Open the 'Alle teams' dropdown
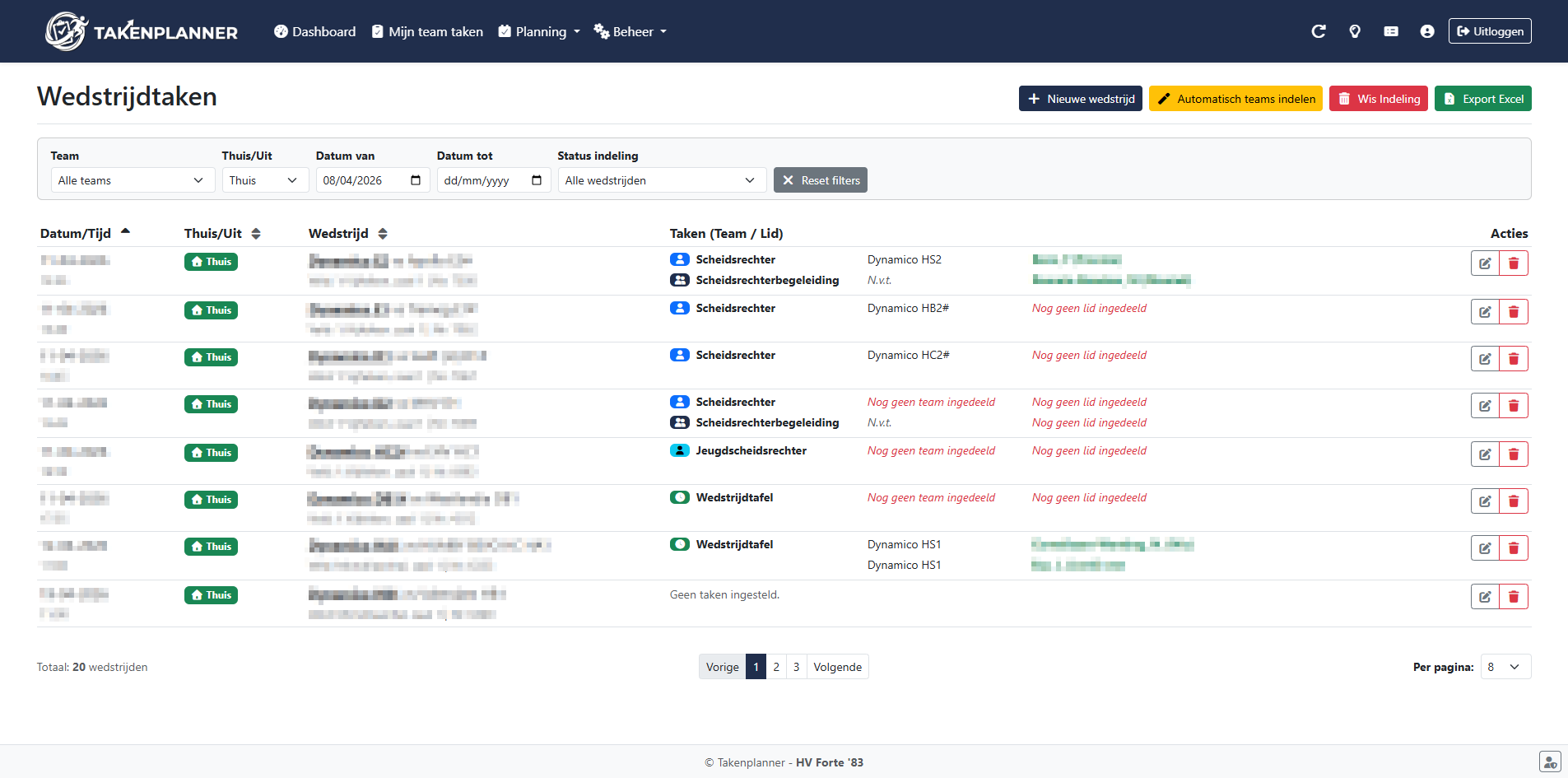This screenshot has height=778, width=1568. point(132,179)
